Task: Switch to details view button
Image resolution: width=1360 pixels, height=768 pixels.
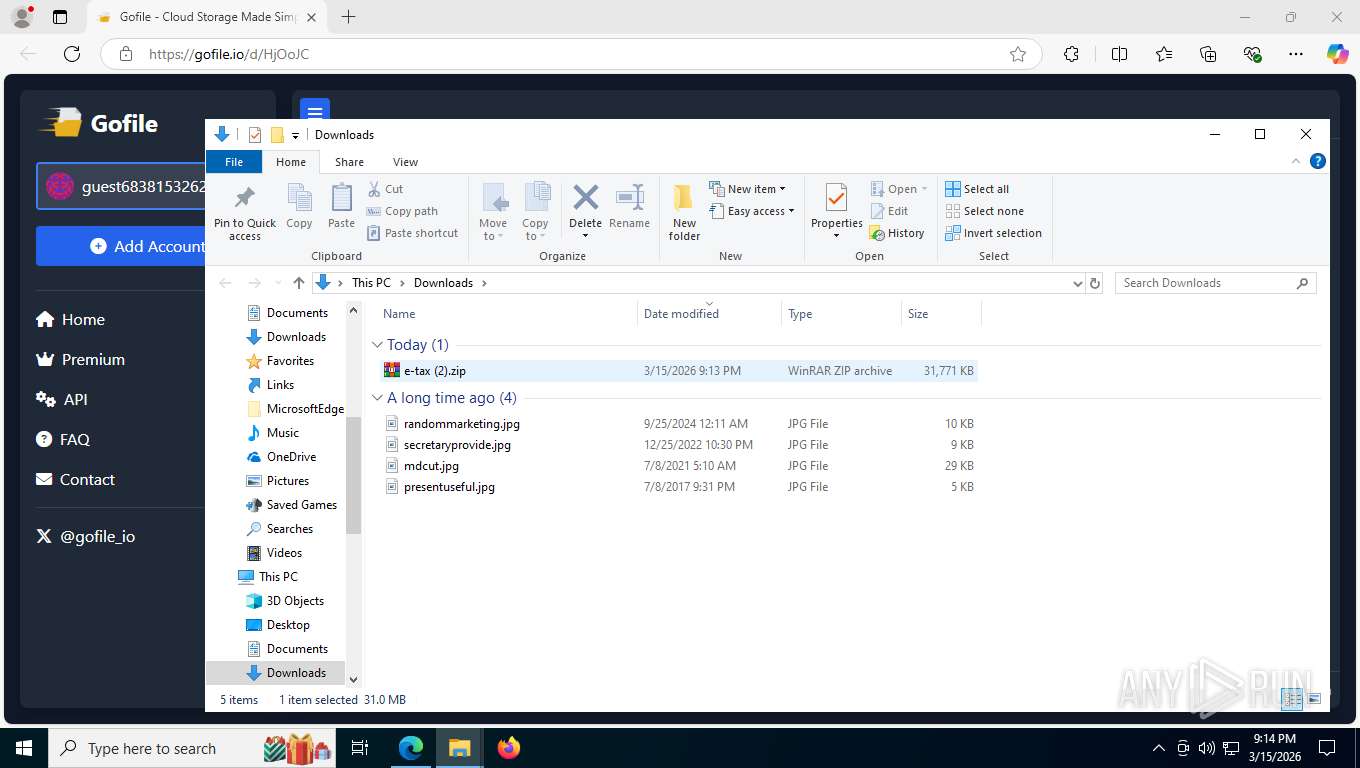Action: (x=1292, y=699)
